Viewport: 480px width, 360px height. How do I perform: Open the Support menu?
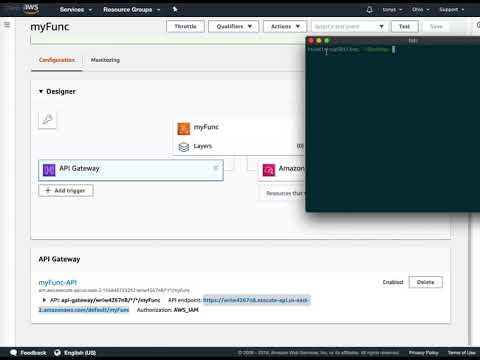[451, 10]
